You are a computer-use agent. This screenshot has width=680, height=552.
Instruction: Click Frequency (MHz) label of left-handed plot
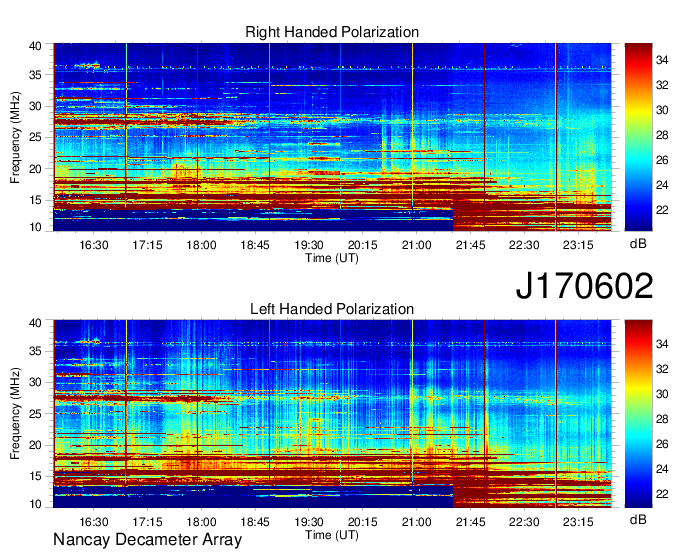15,414
